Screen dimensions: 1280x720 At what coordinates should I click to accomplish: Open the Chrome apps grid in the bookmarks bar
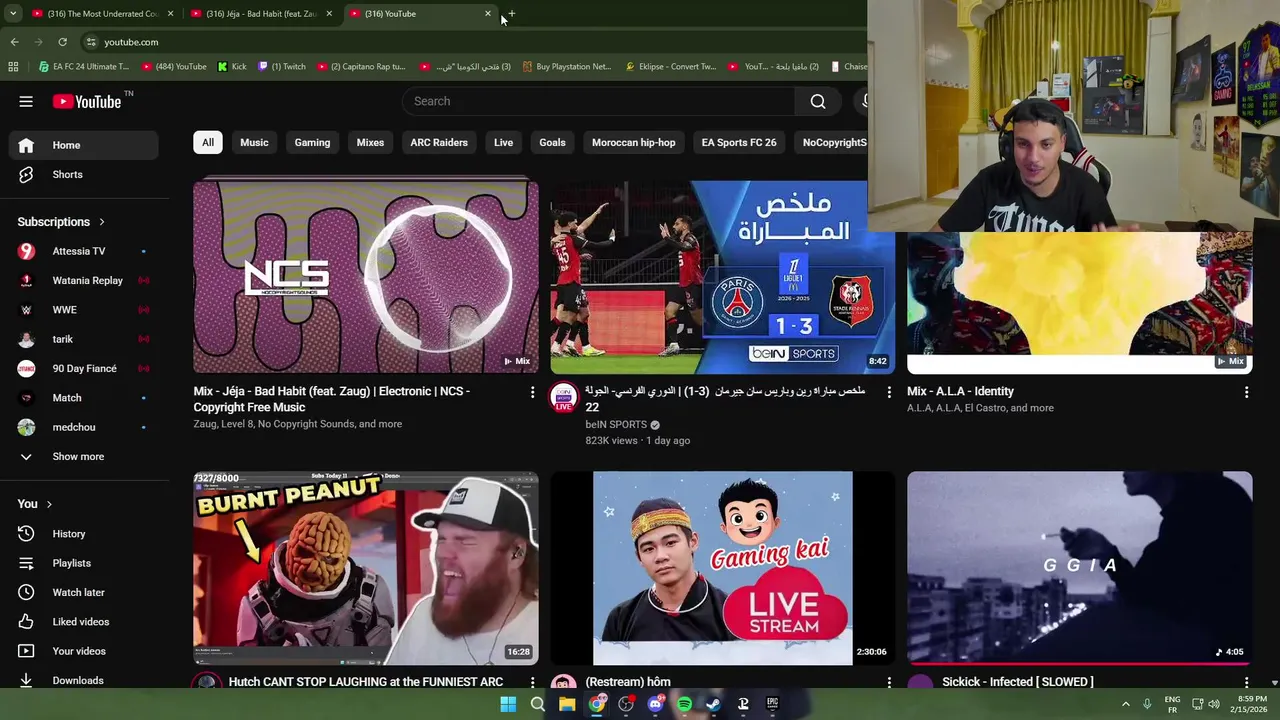click(x=13, y=67)
